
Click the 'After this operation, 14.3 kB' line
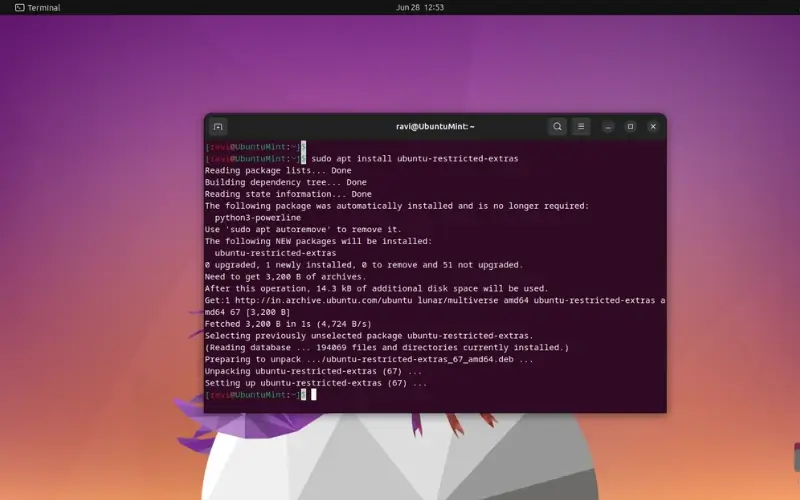point(377,288)
